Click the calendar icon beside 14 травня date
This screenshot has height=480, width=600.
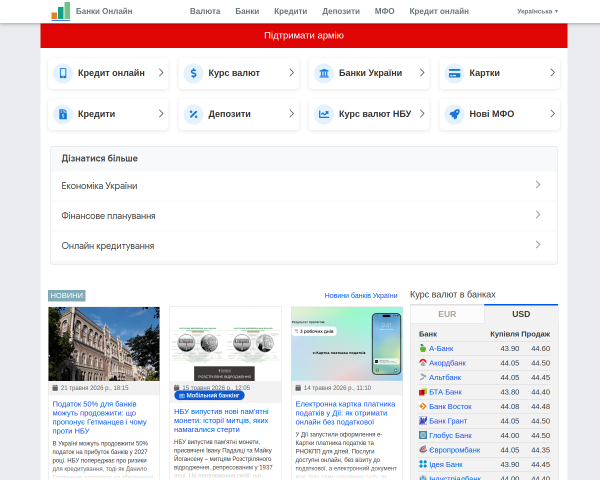point(298,388)
